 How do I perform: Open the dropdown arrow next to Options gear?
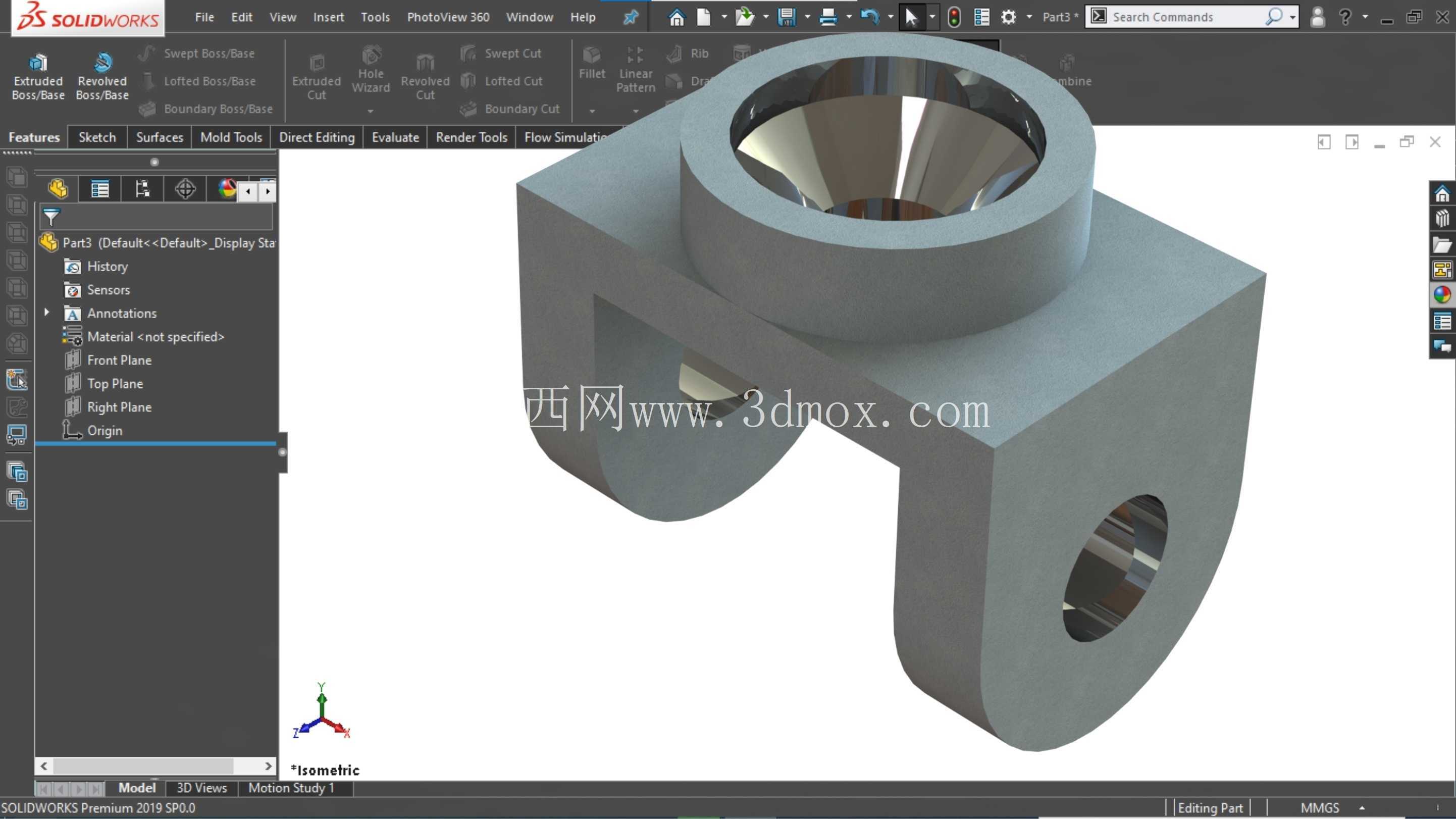point(1029,17)
